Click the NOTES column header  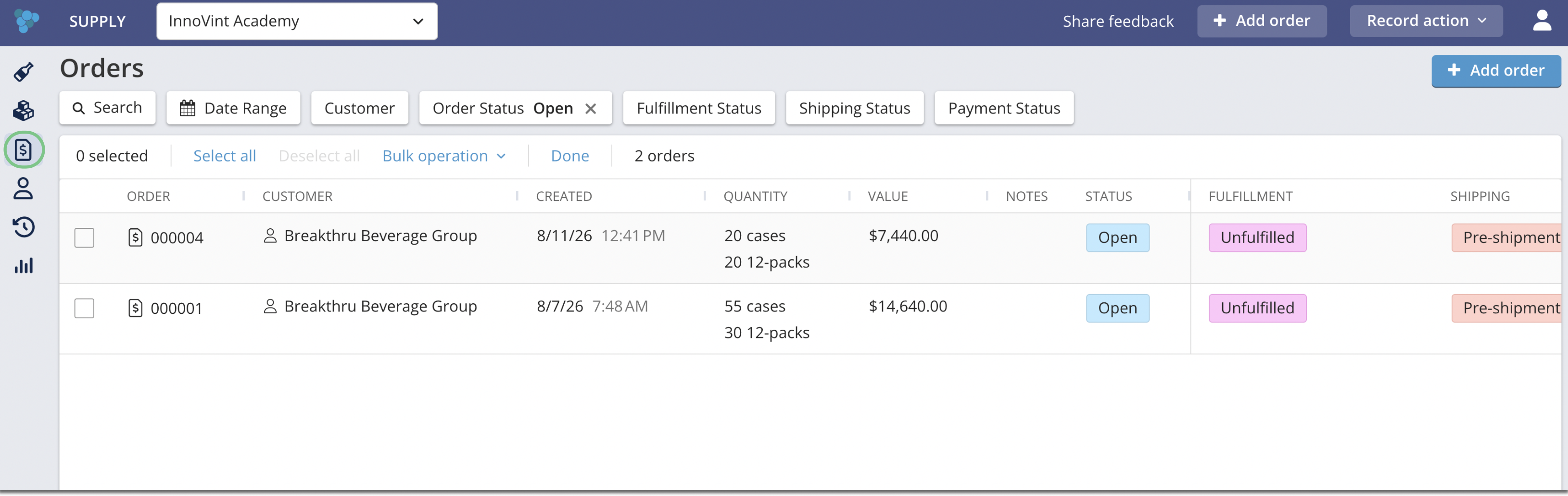pyautogui.click(x=1027, y=196)
